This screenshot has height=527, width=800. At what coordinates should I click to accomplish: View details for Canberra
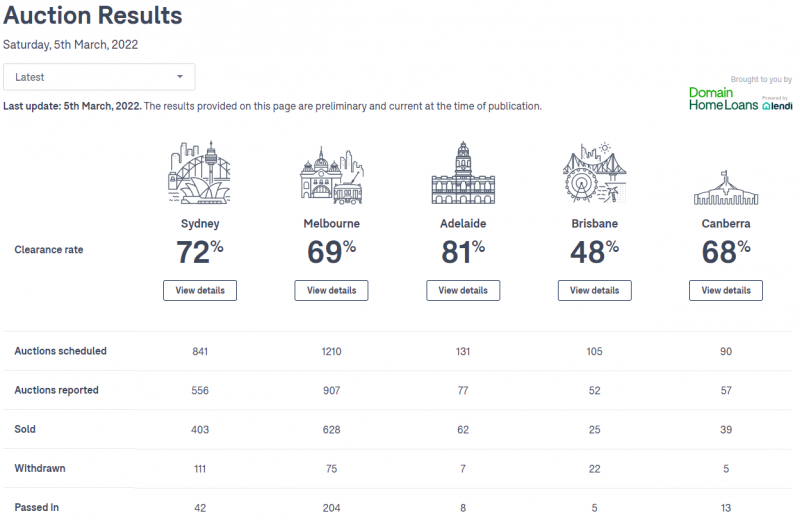tap(726, 290)
